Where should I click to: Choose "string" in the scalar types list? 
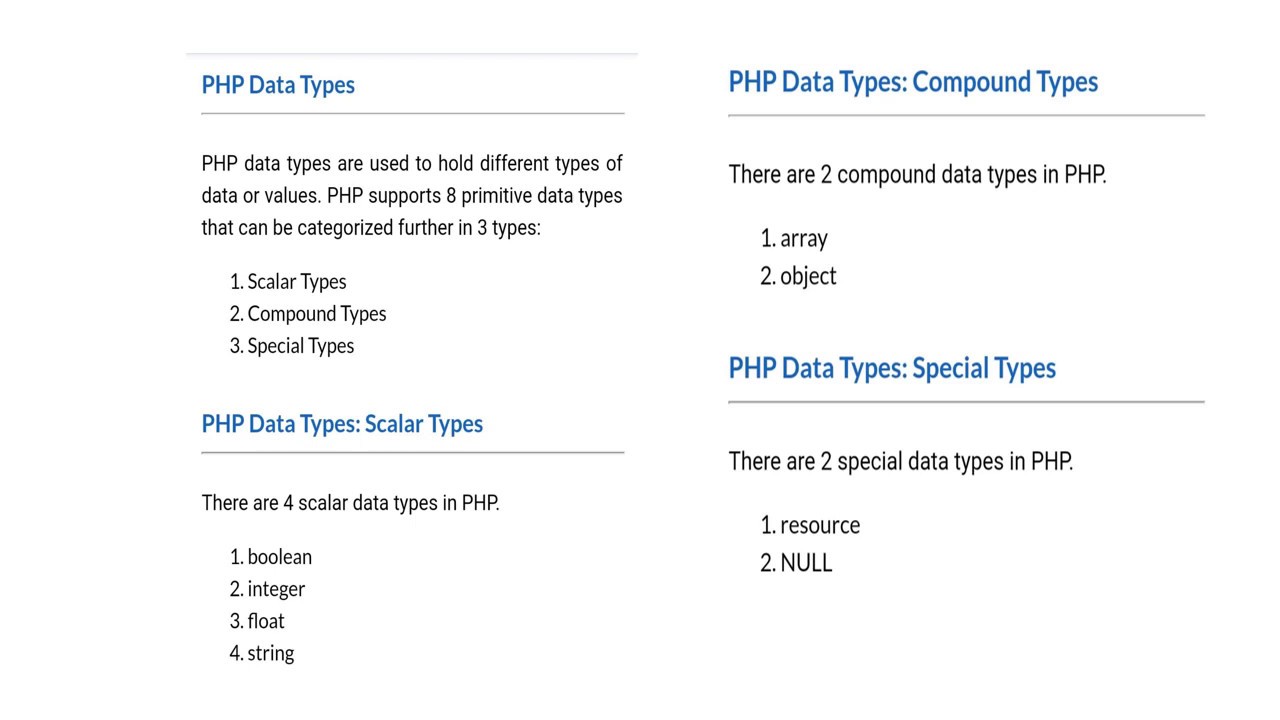click(270, 653)
